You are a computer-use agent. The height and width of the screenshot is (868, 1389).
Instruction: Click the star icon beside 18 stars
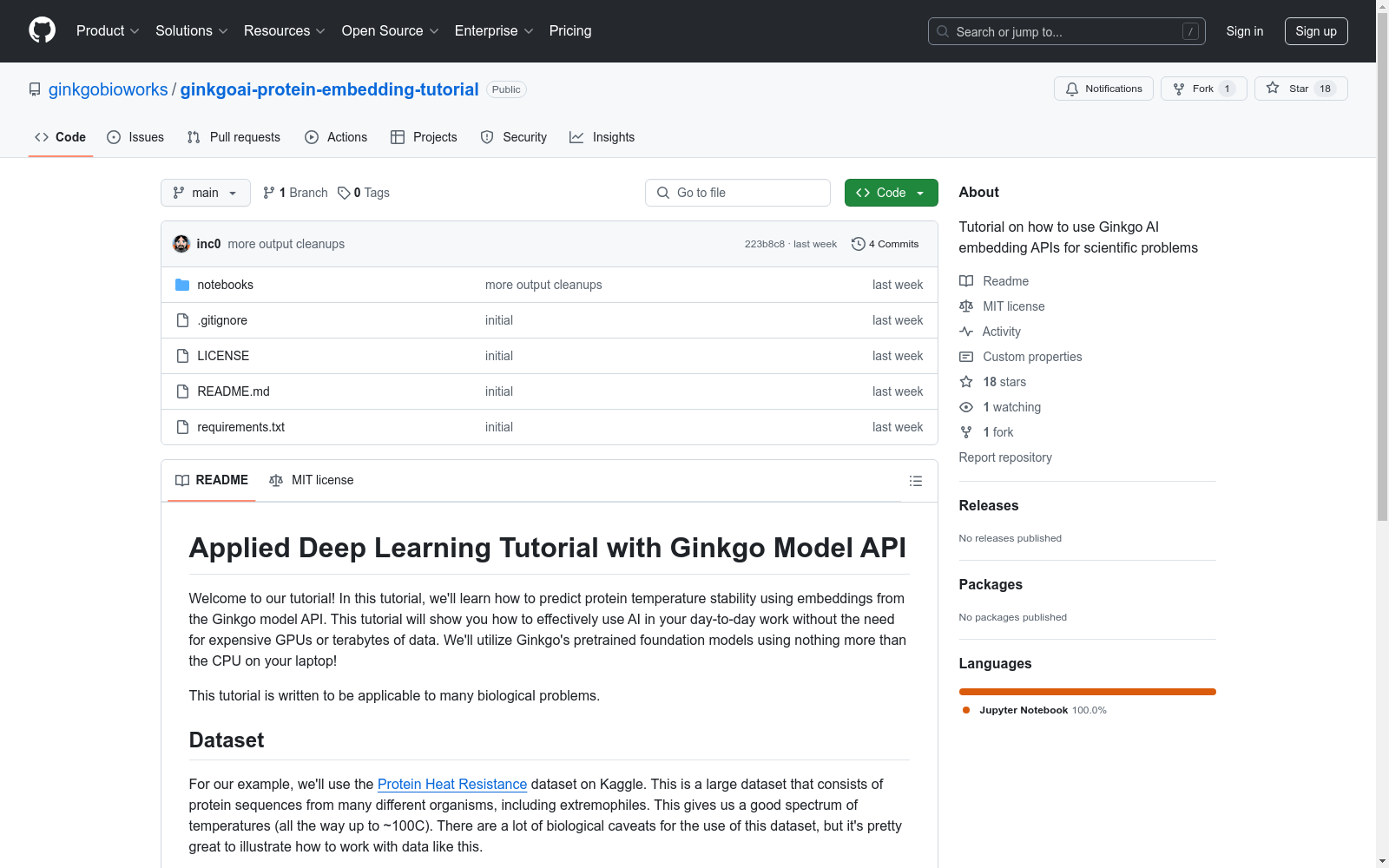coord(966,382)
